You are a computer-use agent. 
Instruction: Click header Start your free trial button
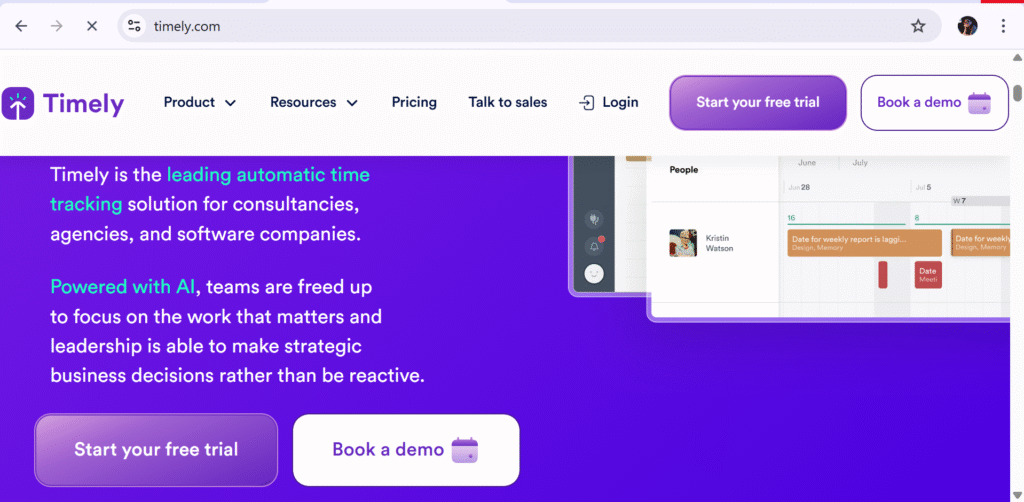pos(758,102)
